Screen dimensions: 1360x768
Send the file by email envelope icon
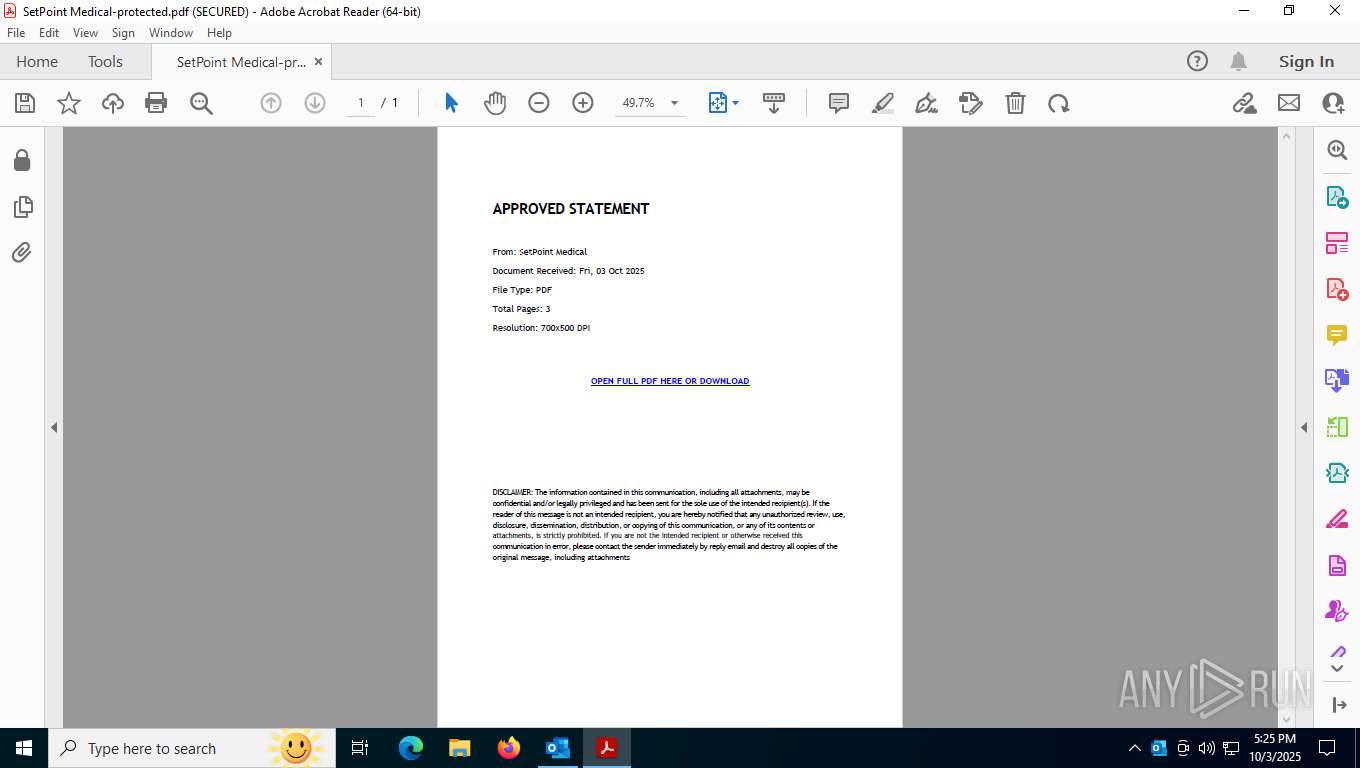tap(1289, 103)
